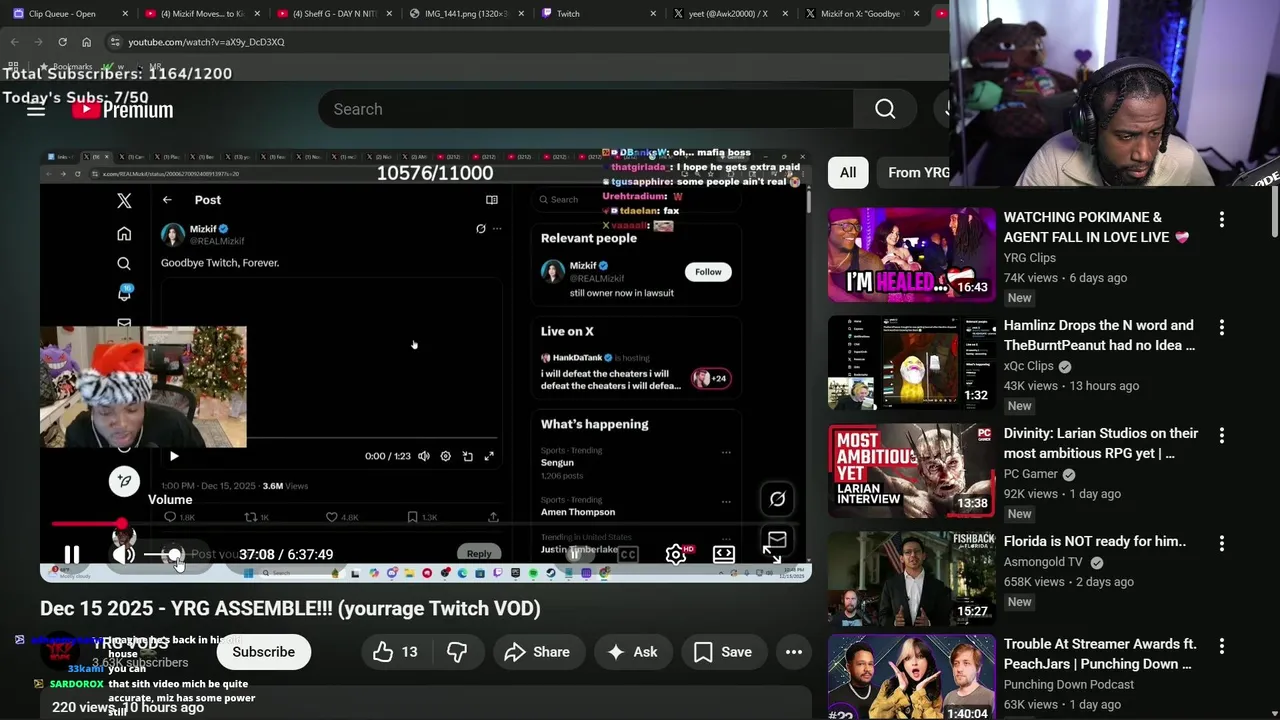
Task: Open browser home page button
Action: click(87, 42)
